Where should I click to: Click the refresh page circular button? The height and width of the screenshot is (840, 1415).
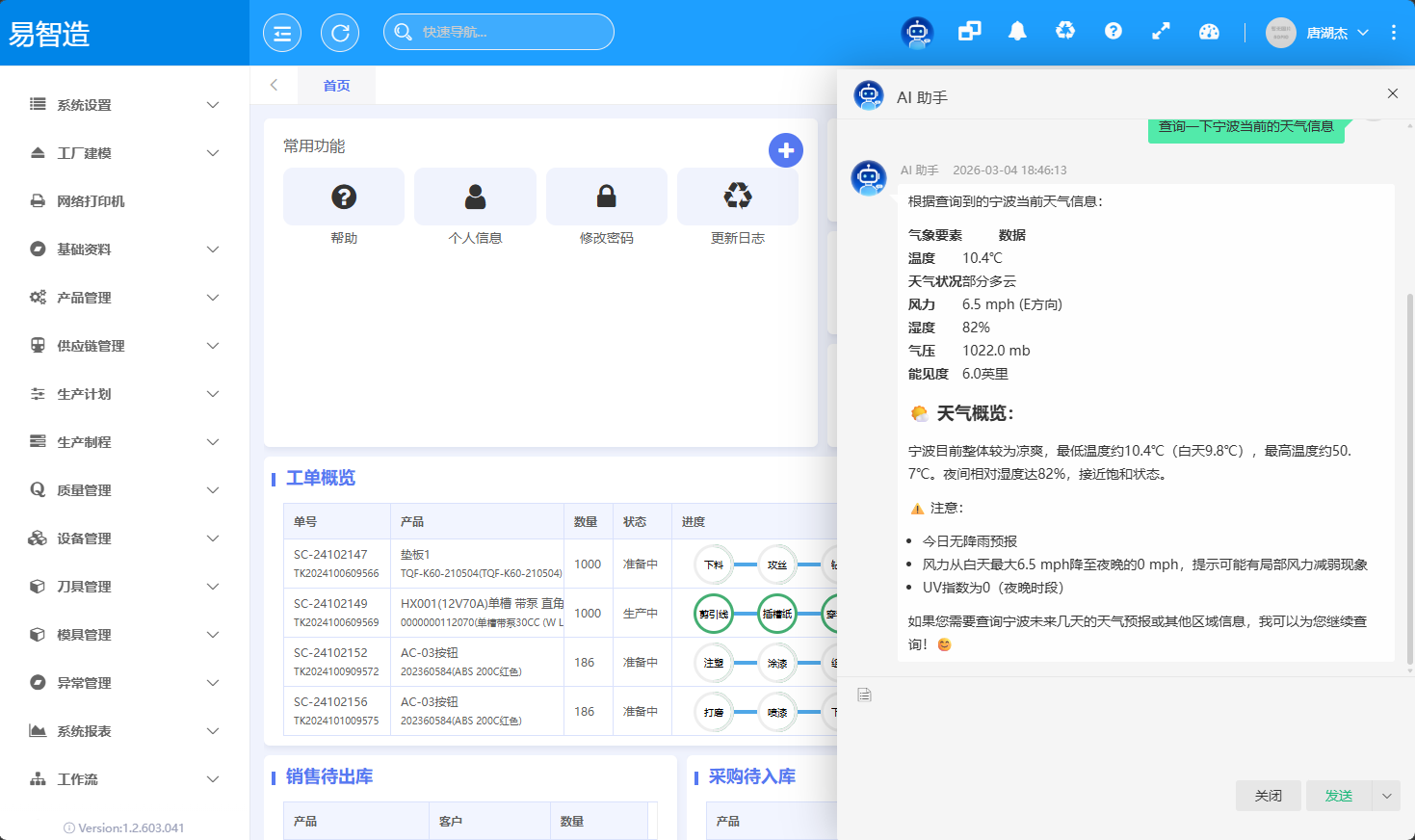[x=340, y=33]
